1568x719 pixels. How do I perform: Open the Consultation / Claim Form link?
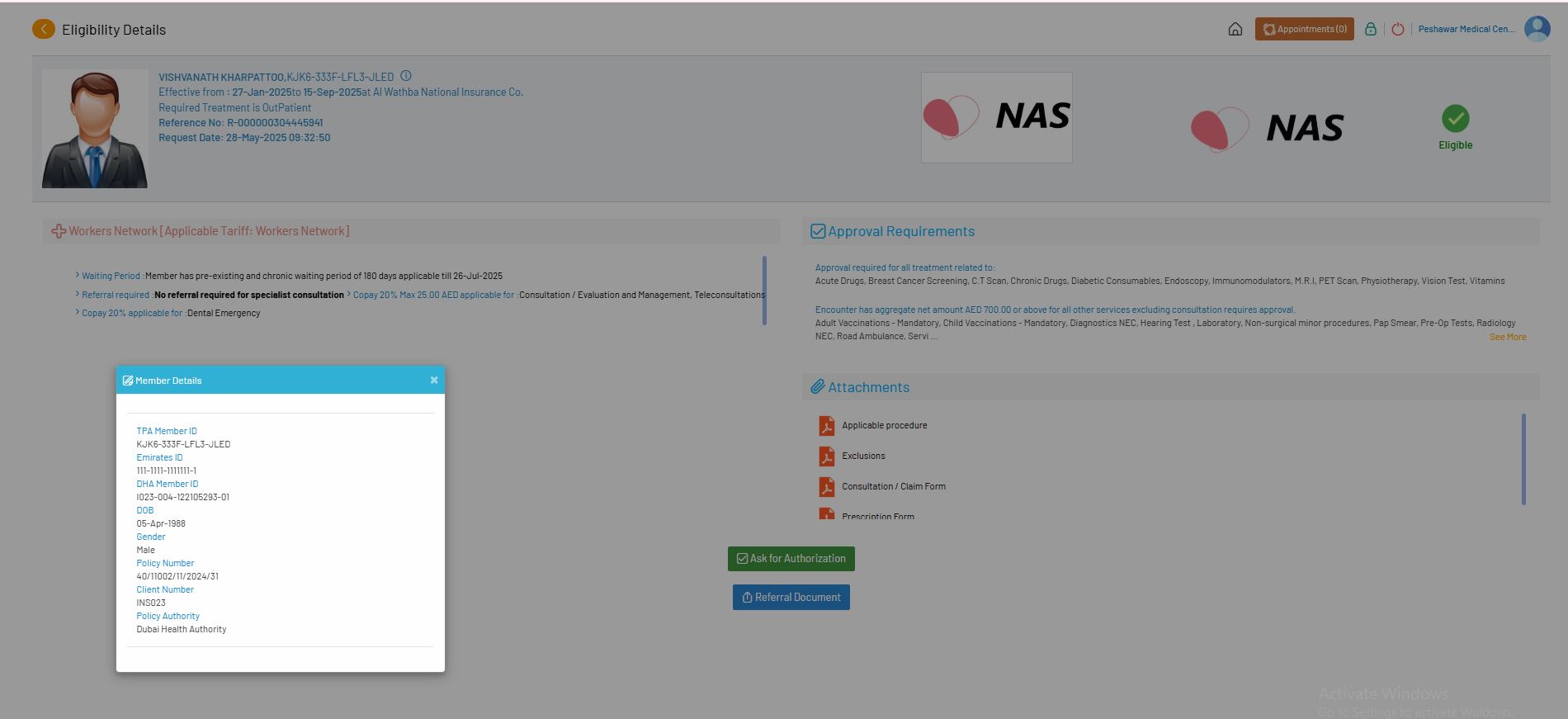pyautogui.click(x=894, y=486)
